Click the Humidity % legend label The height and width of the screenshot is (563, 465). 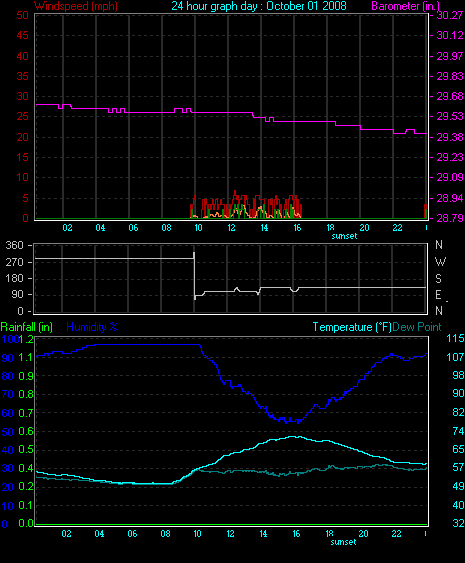point(92,327)
